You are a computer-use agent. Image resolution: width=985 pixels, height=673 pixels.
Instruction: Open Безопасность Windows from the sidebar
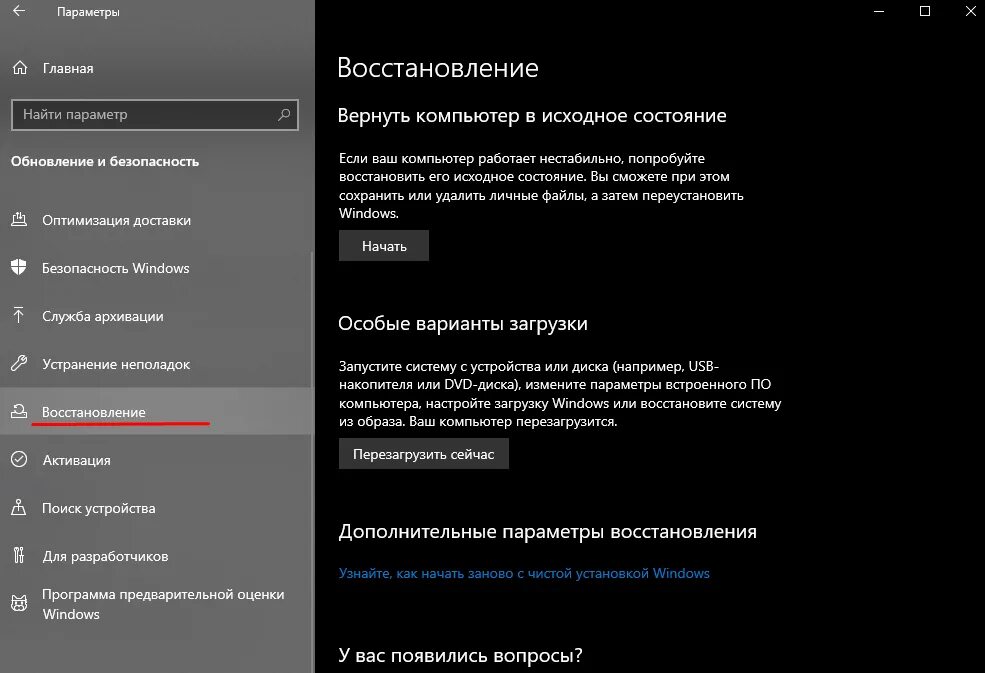point(115,268)
